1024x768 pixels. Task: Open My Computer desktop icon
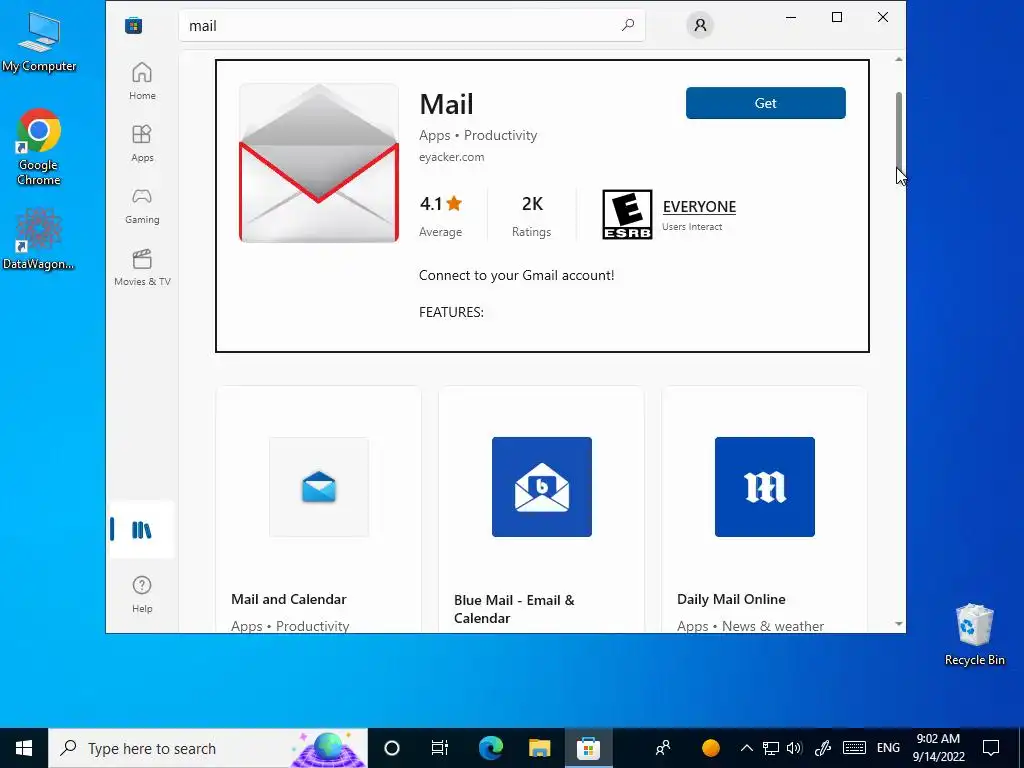tap(39, 42)
